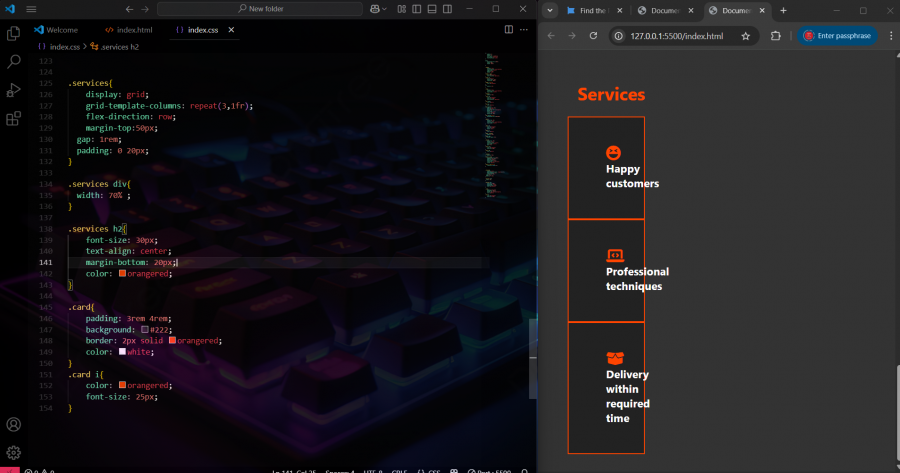The width and height of the screenshot is (900, 473).
Task: Reload the browser page
Action: [x=593, y=36]
